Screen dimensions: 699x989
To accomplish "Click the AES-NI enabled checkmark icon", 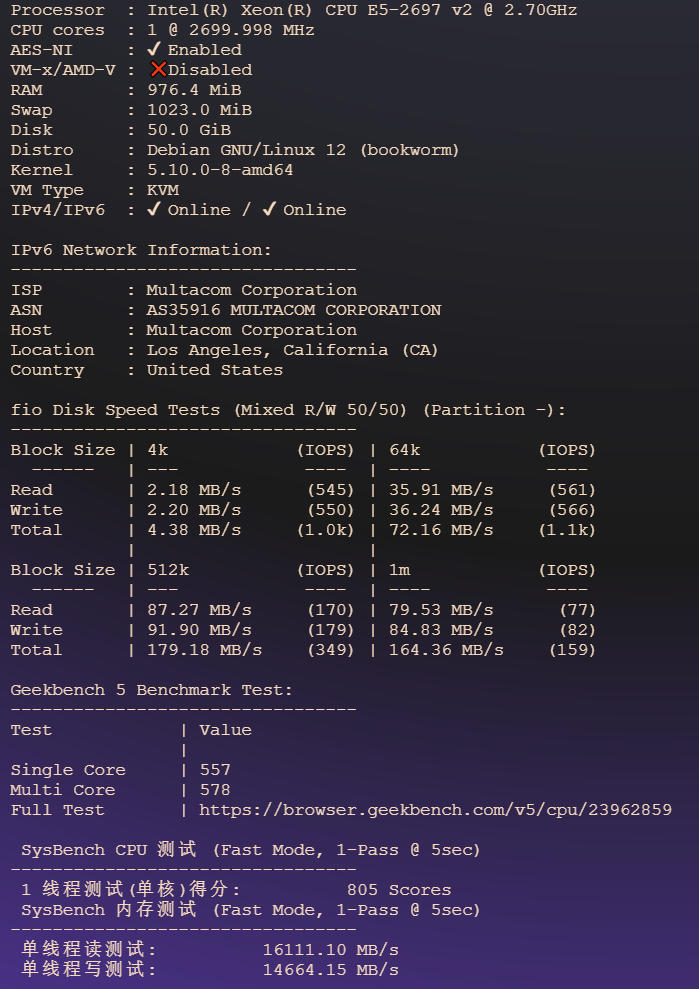I will [154, 50].
